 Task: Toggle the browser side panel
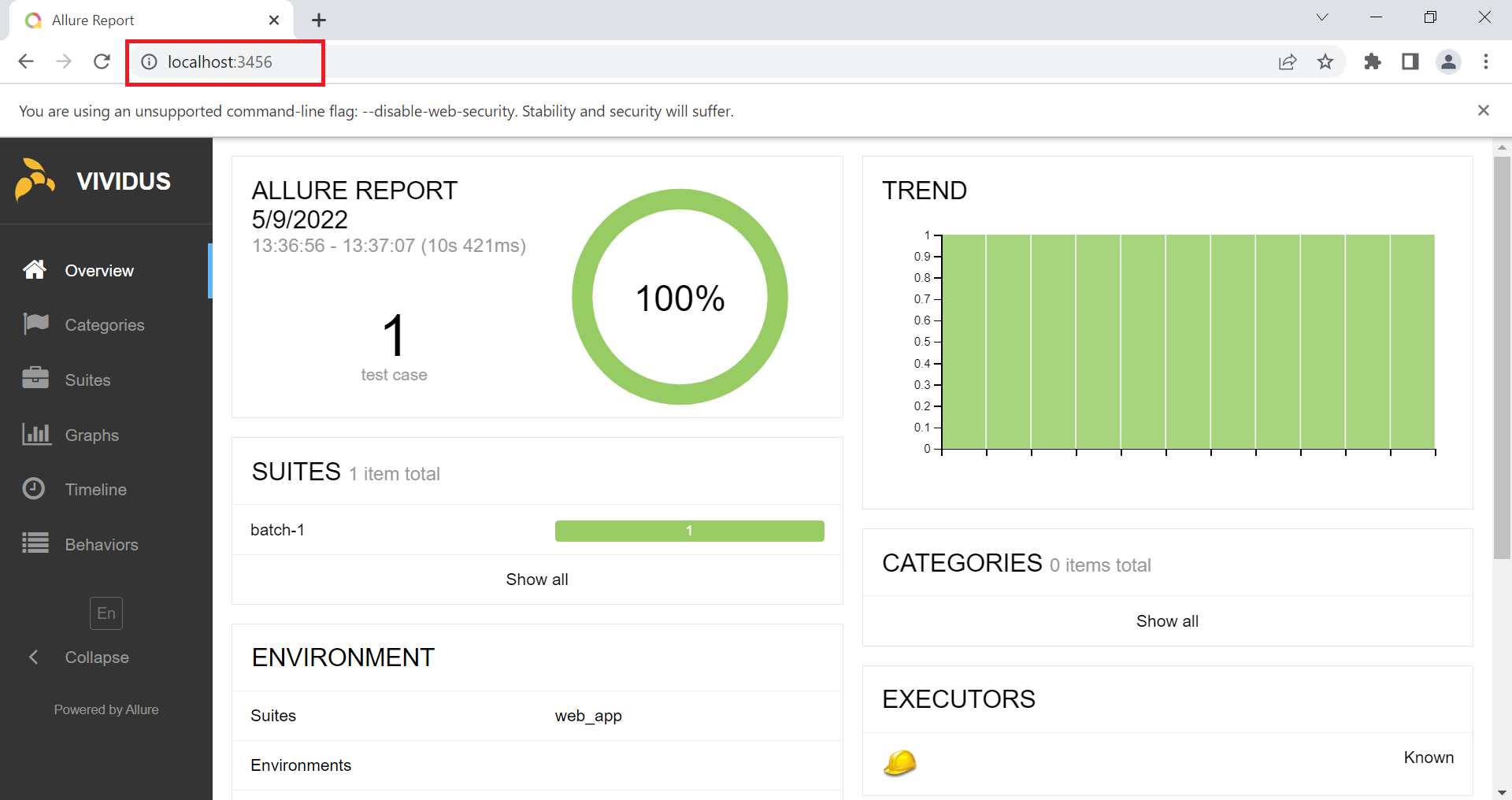[x=1410, y=61]
